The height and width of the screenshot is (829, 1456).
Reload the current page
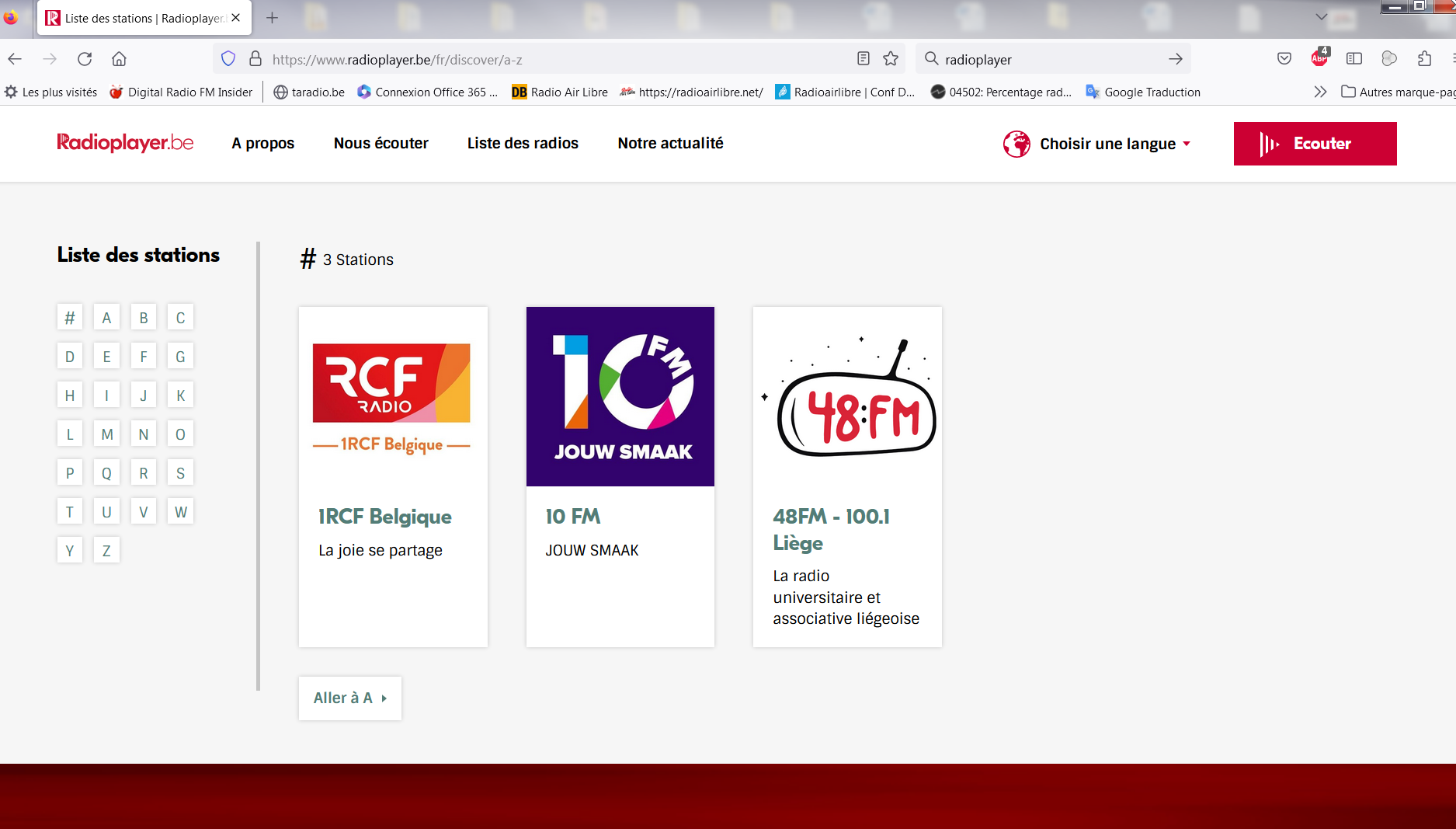pyautogui.click(x=85, y=59)
